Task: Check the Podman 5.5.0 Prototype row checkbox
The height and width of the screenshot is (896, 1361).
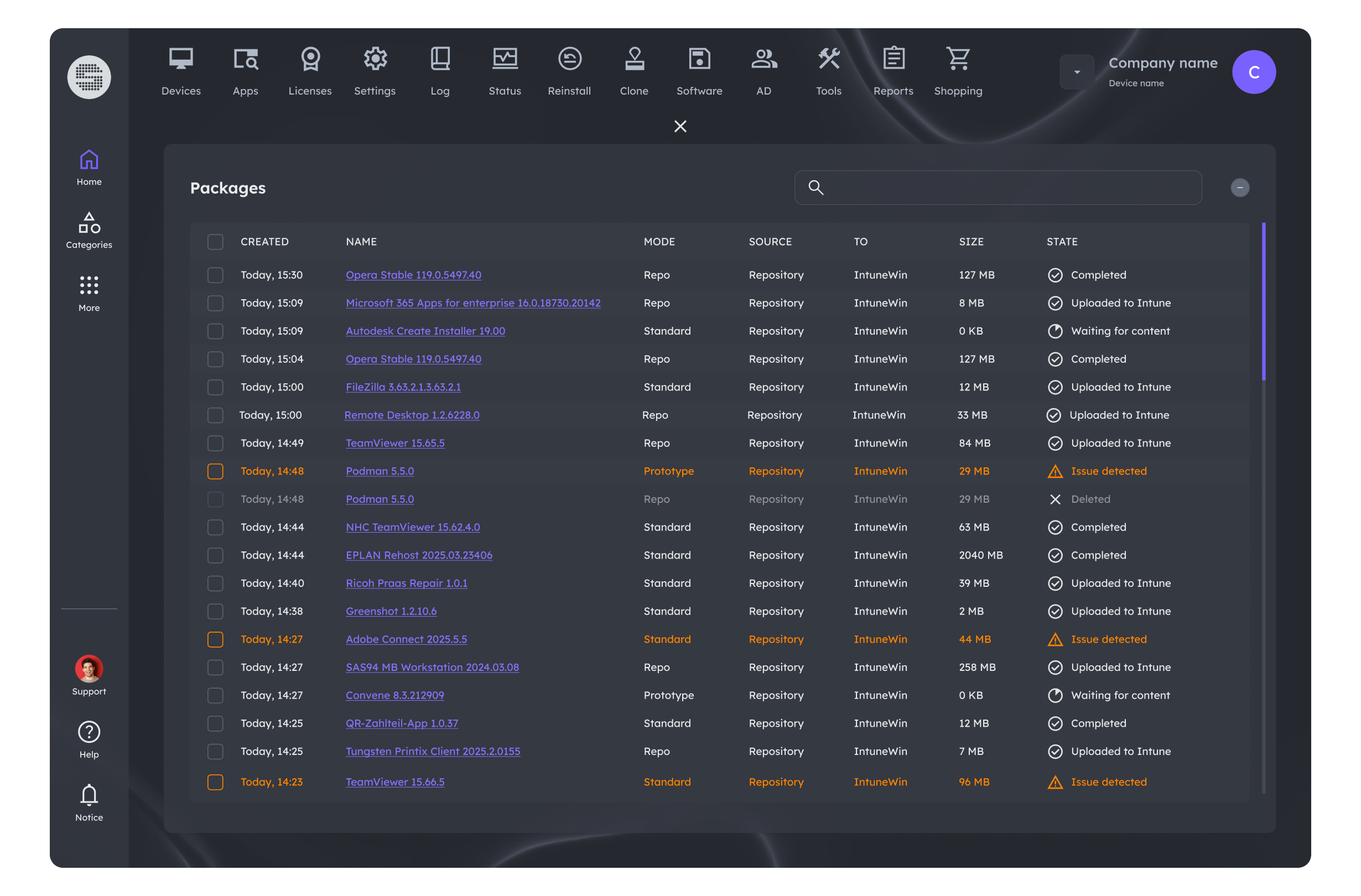Action: [x=215, y=471]
